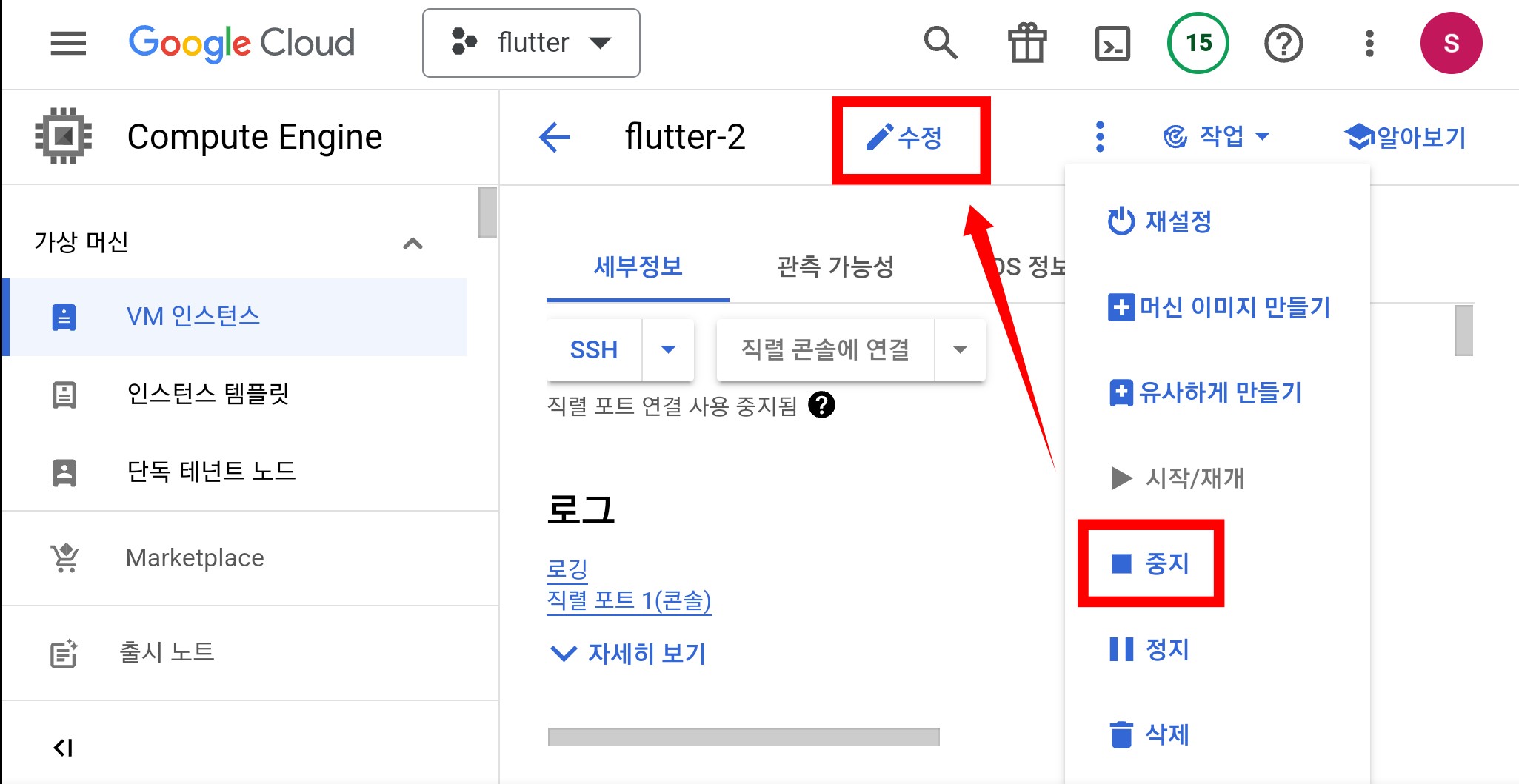Collapse the 가상 머신 section
The image size is (1519, 784).
tap(413, 243)
